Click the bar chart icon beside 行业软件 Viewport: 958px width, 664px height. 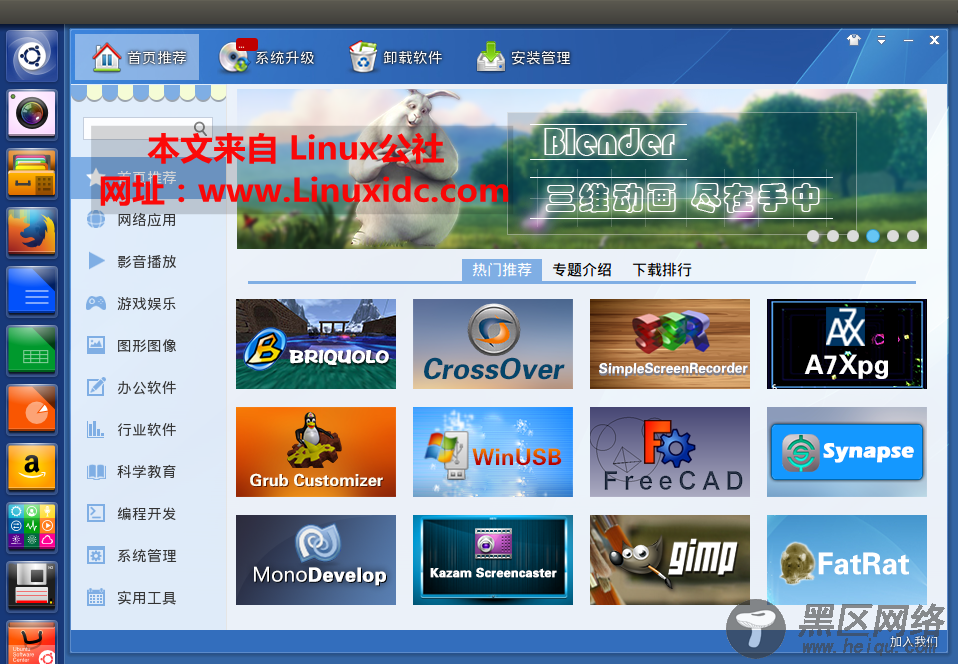point(95,429)
